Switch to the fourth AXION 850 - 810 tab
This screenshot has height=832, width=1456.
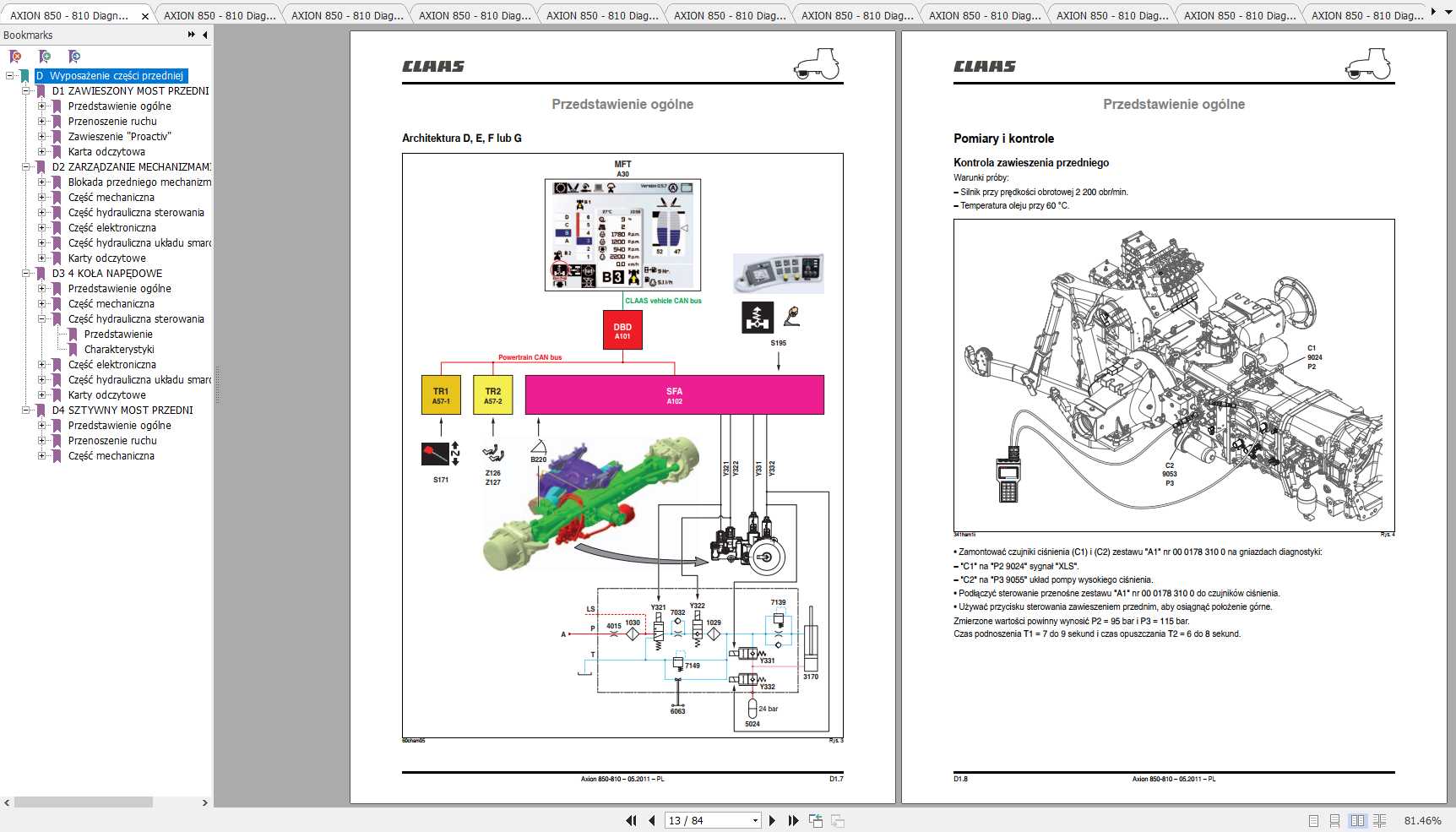(475, 15)
